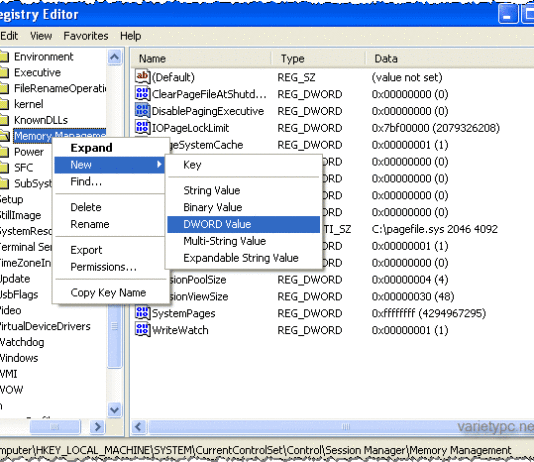
Task: Click the '0x00000030 (48)' data cell
Action: (x=413, y=297)
